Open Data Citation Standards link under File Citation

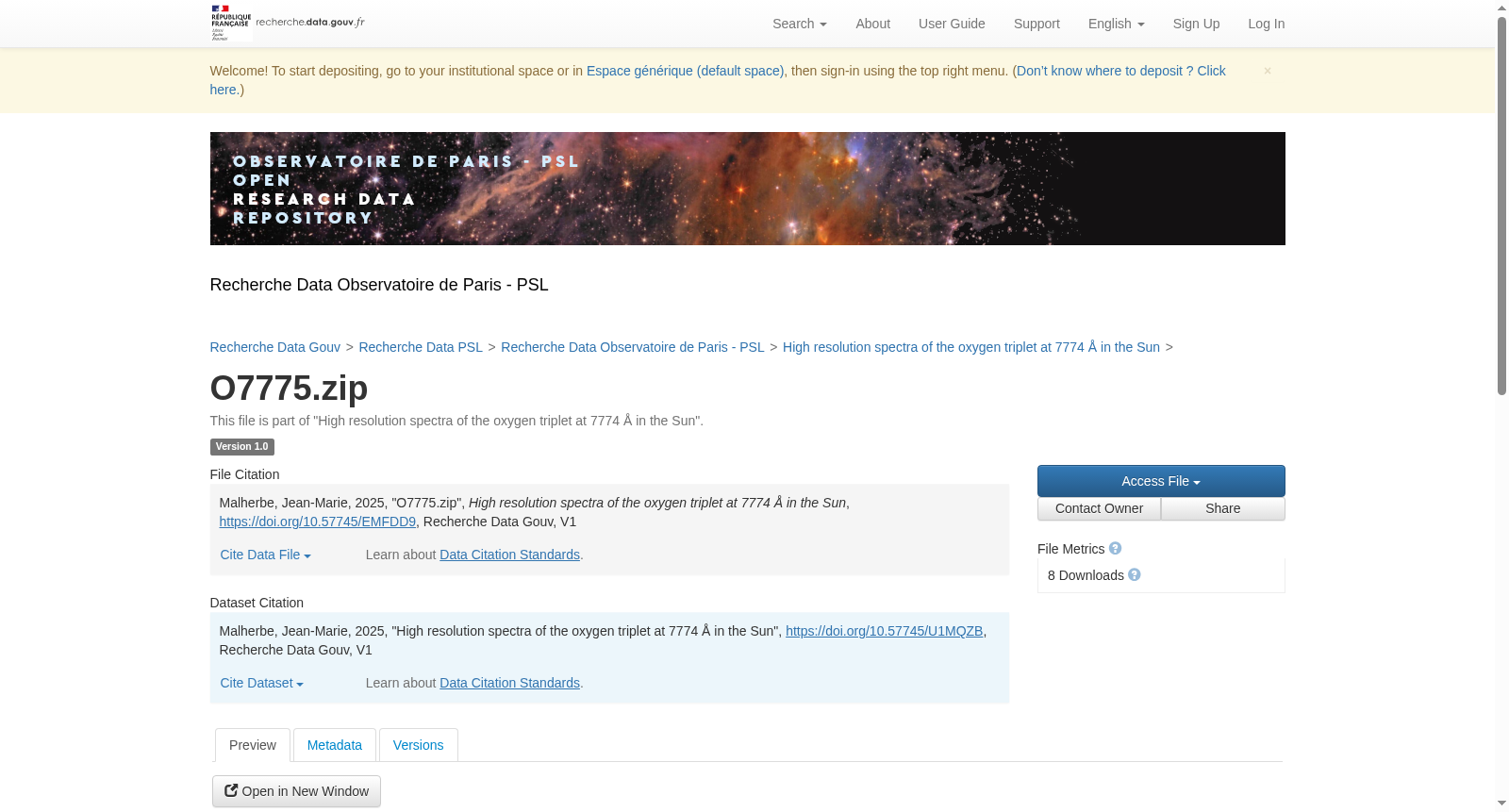click(x=509, y=555)
